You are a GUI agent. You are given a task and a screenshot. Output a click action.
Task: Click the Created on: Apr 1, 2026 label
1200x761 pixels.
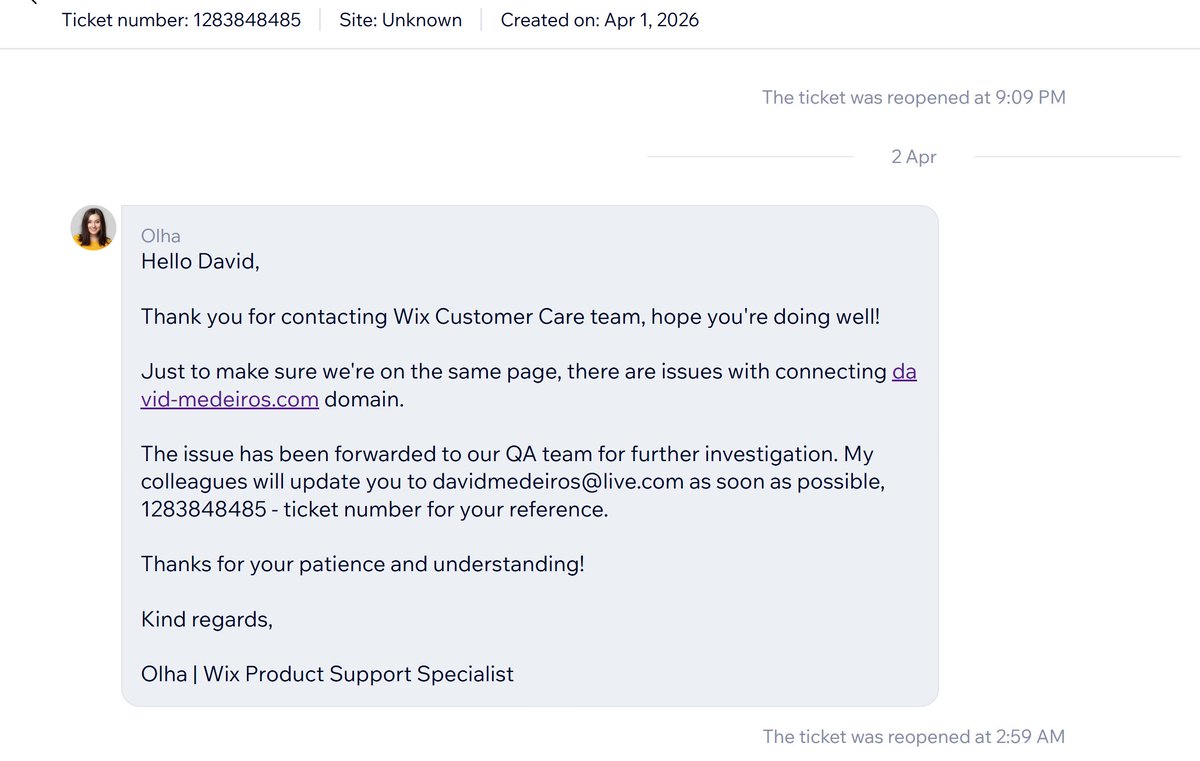pos(600,20)
